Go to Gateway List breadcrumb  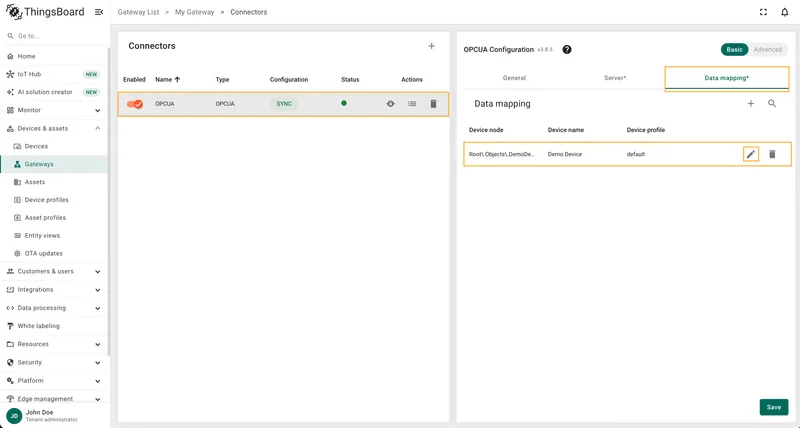click(x=138, y=12)
